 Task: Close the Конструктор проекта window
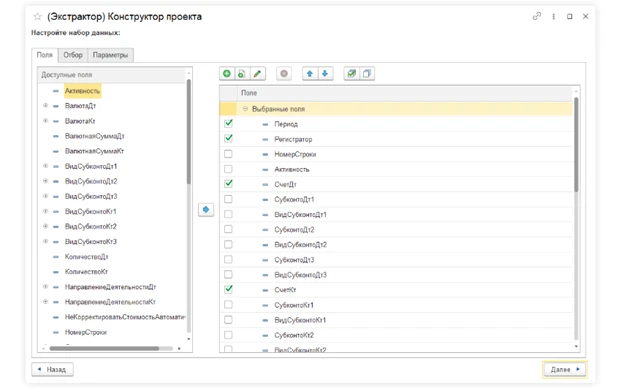click(x=585, y=16)
